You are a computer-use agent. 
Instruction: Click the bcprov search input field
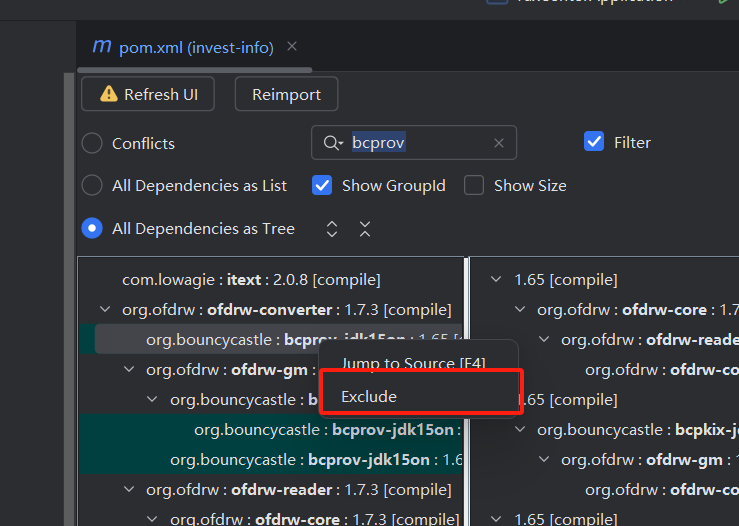414,142
